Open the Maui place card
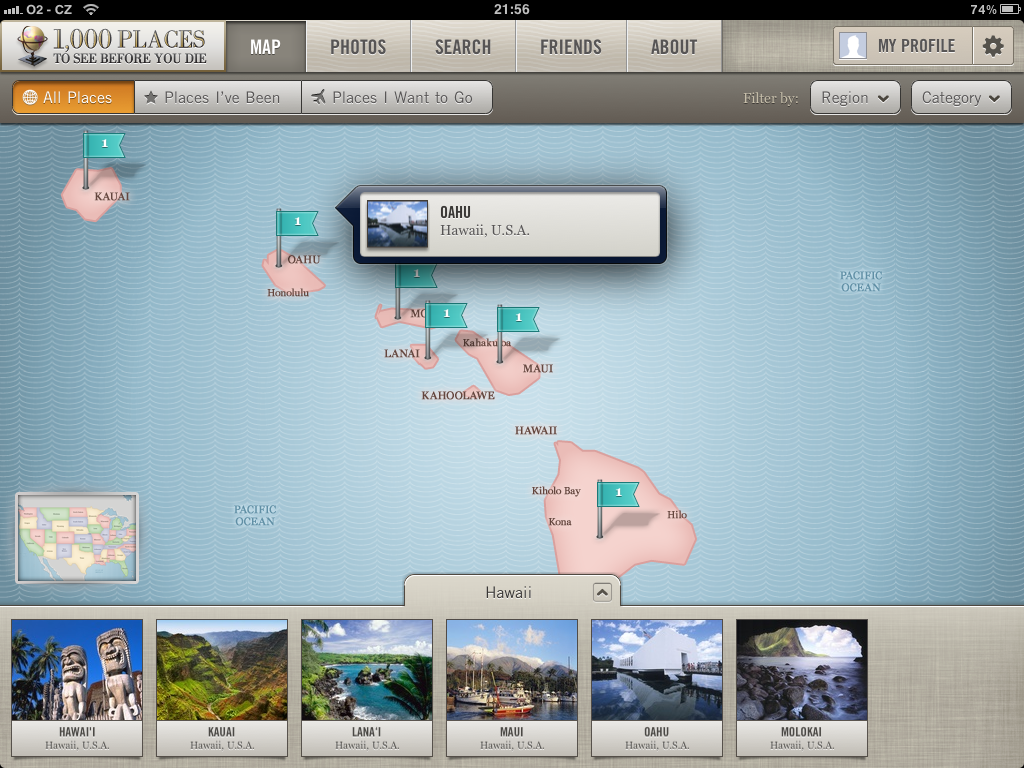1024x768 pixels. click(512, 688)
